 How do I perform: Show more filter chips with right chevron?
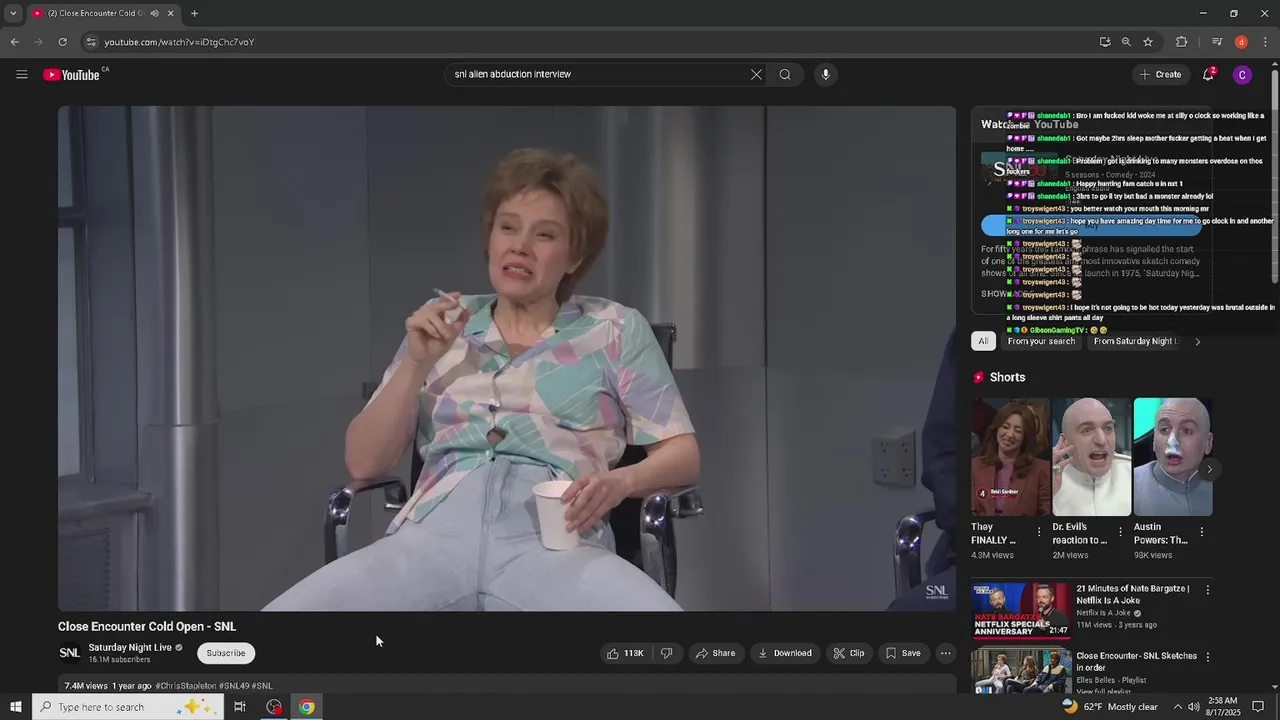coord(1197,342)
